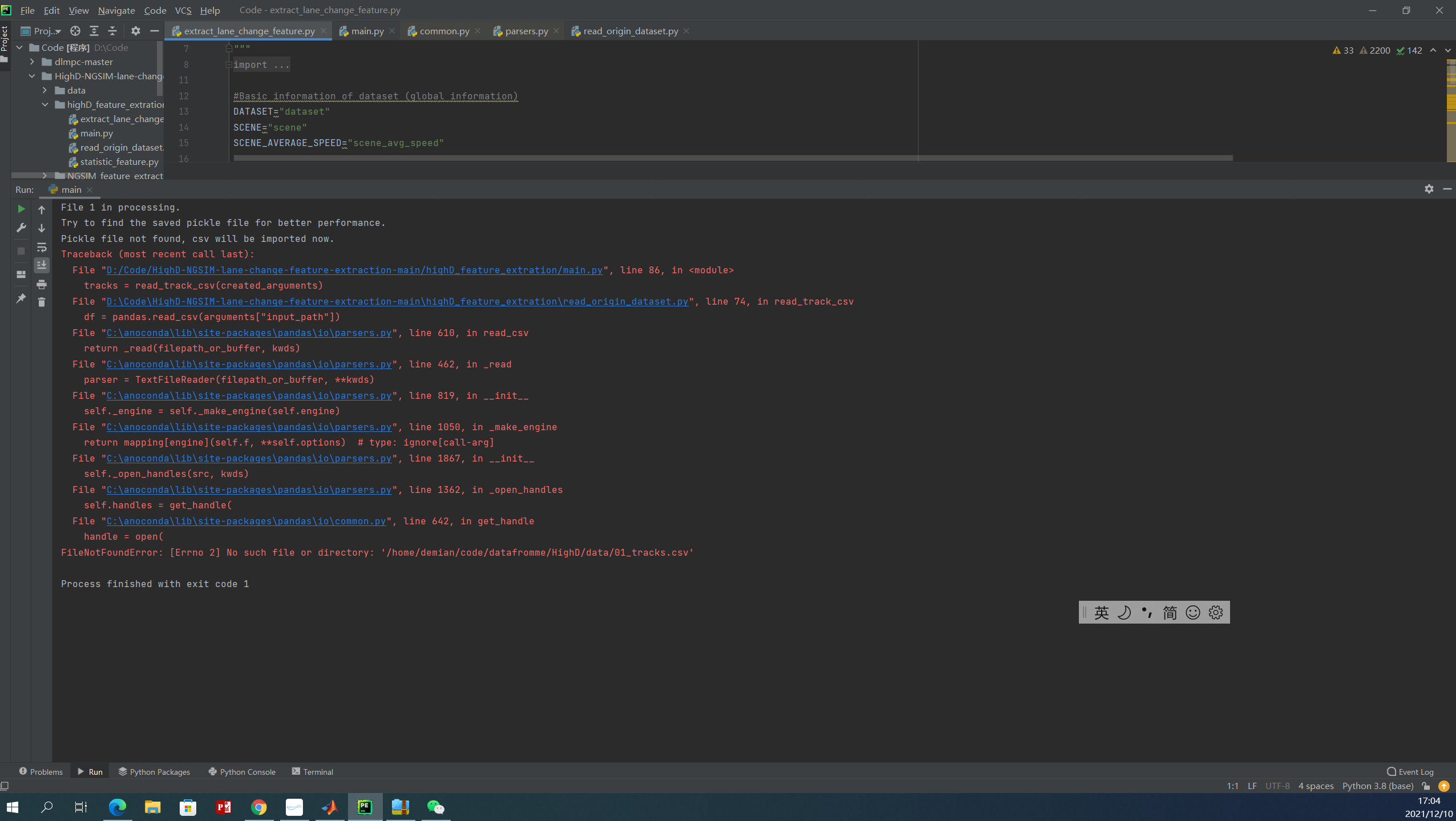
Task: Click the wrench run configuration icon
Action: [21, 228]
